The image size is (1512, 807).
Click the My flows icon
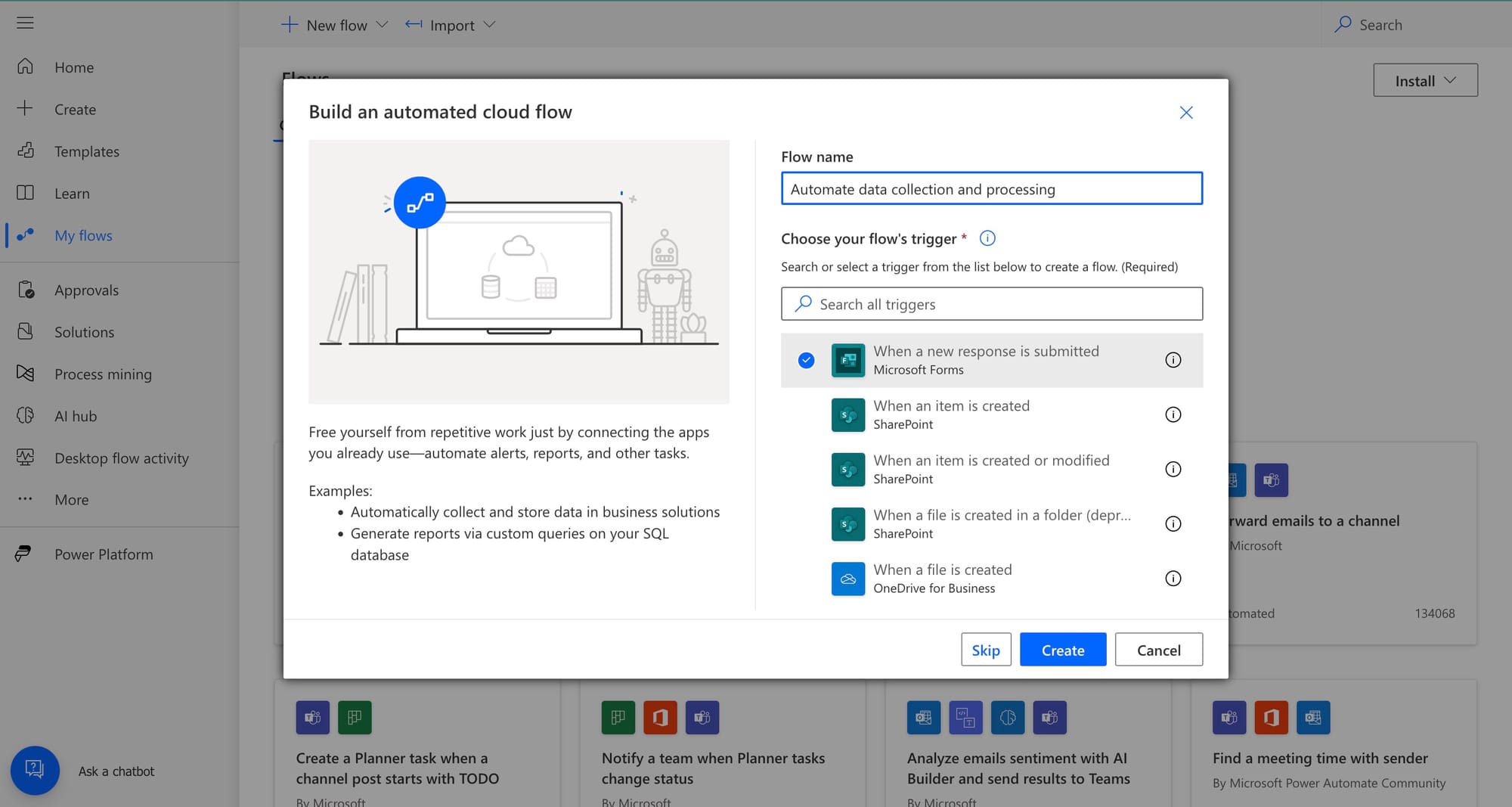pos(25,235)
